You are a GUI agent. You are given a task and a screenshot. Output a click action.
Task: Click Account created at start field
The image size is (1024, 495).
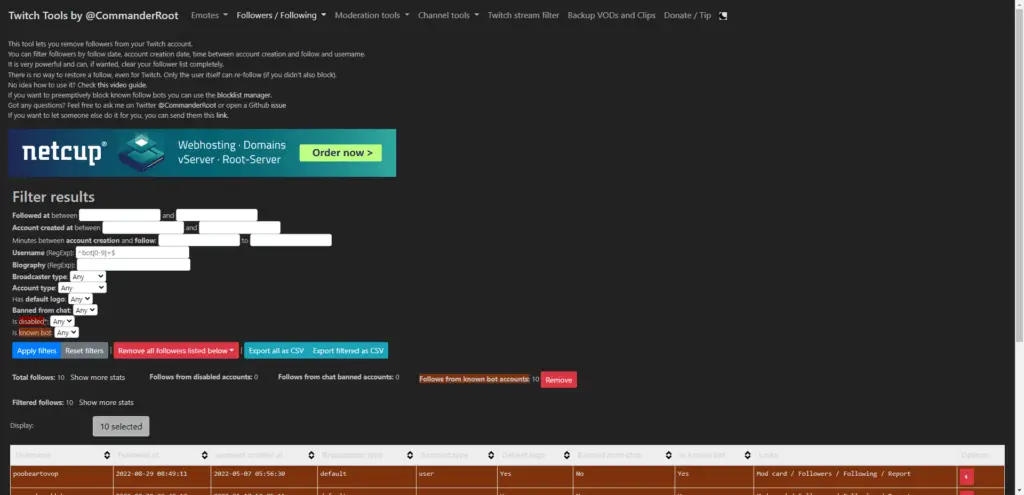(x=143, y=227)
